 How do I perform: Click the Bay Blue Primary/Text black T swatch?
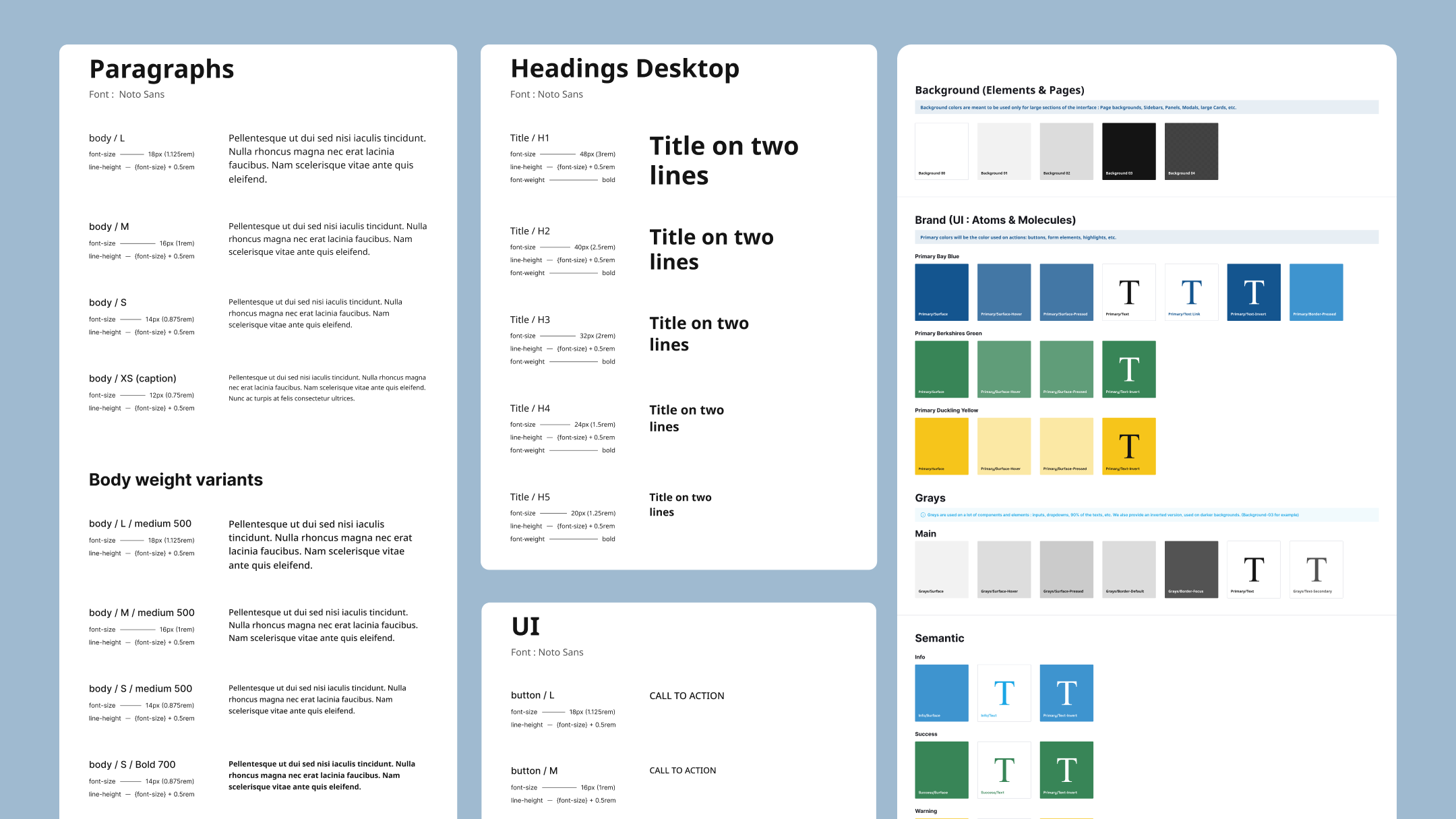[1128, 292]
